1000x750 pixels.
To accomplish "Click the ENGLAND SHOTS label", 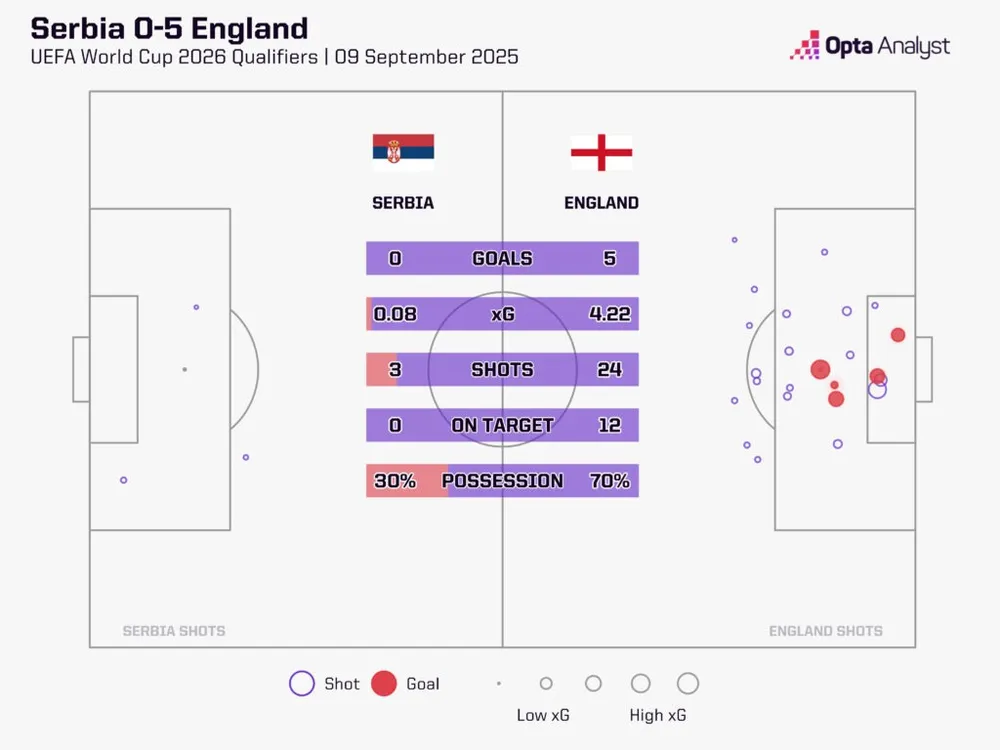I will (x=826, y=631).
